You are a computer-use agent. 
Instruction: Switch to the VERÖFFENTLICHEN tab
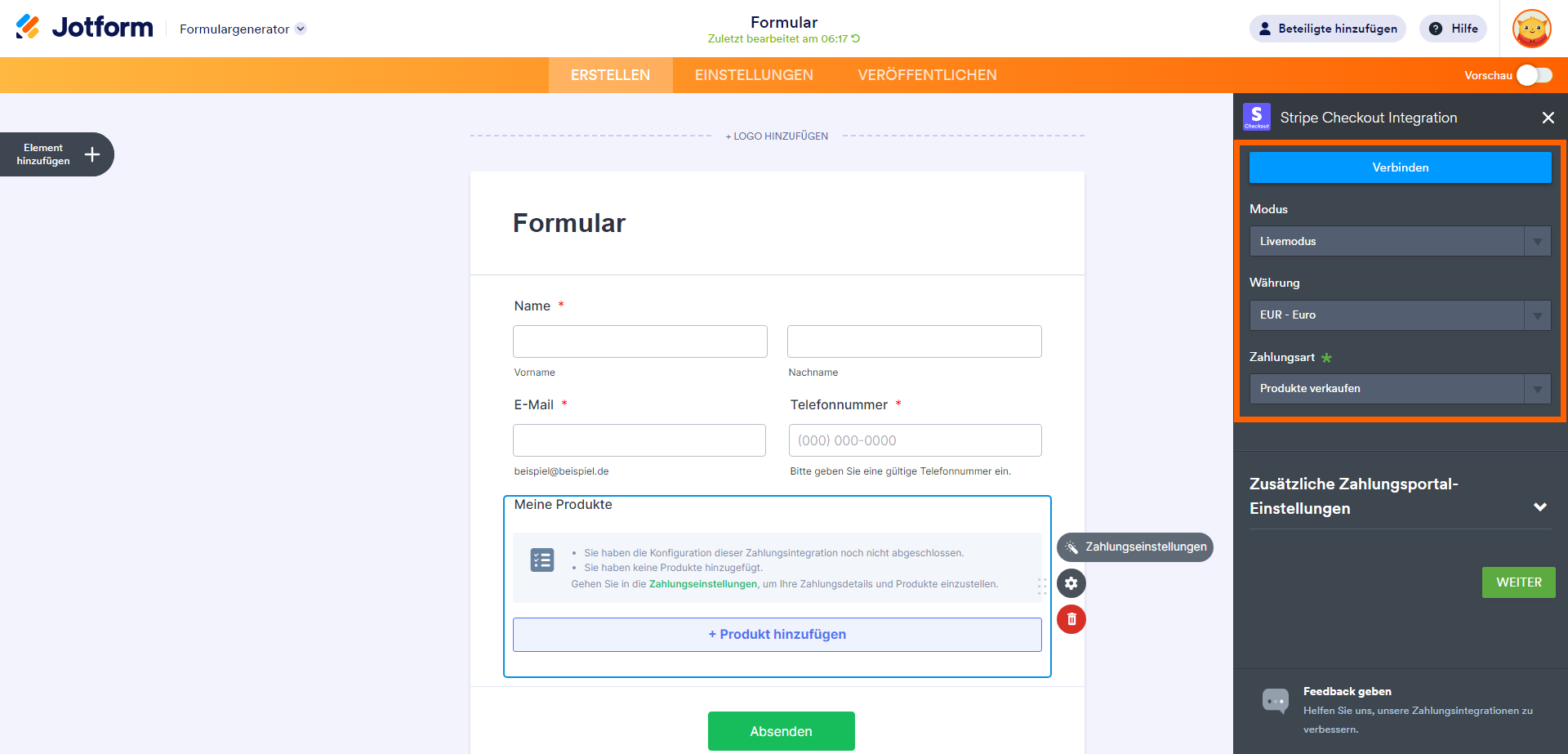point(927,75)
